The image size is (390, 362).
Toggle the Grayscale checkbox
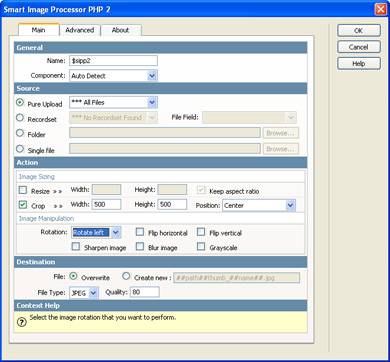point(201,247)
